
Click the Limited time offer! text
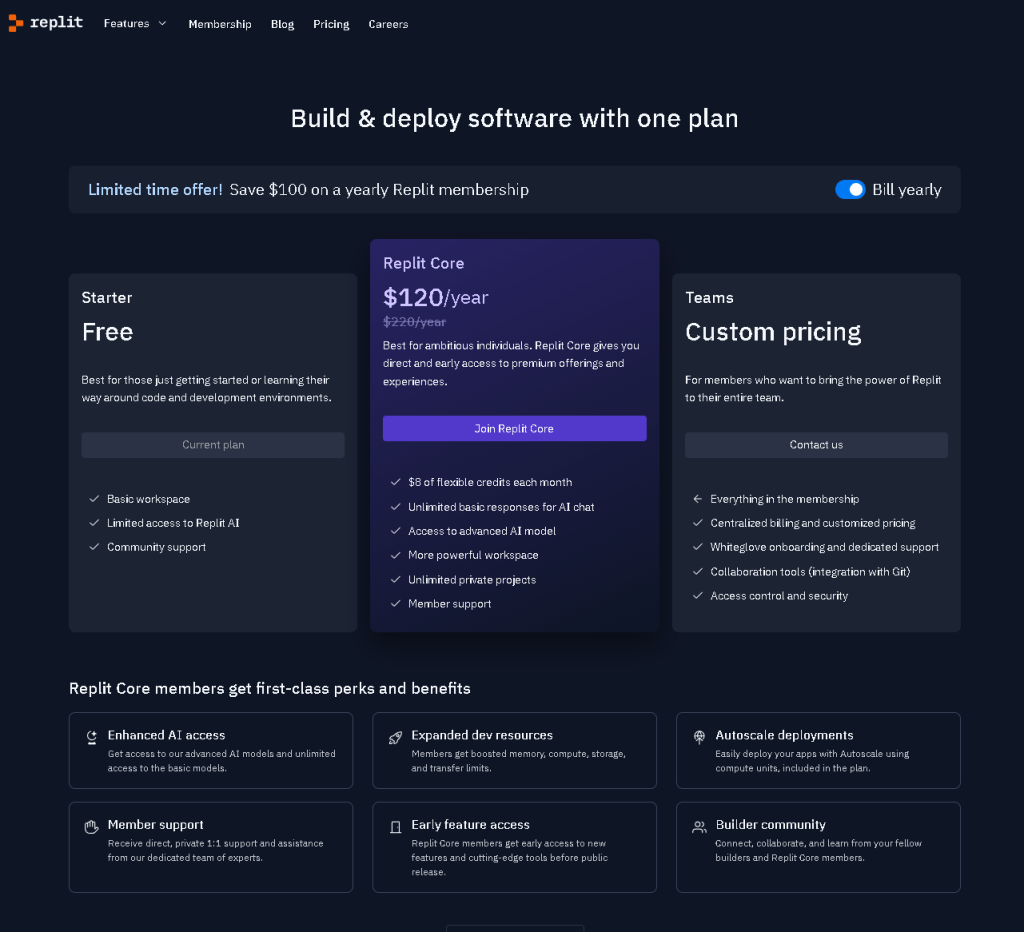155,190
